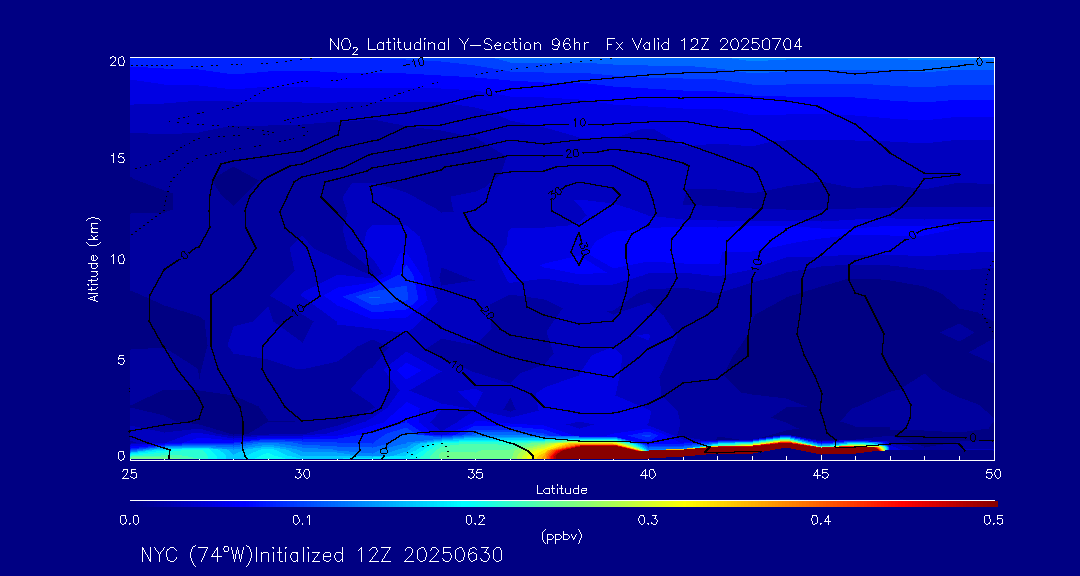Select color scale value 0.3
Viewport: 1080px width, 576px height.
tap(648, 521)
